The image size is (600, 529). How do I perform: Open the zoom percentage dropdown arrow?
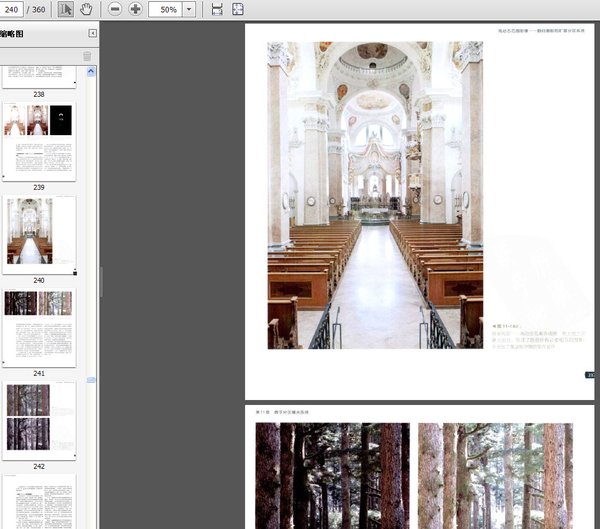point(189,9)
